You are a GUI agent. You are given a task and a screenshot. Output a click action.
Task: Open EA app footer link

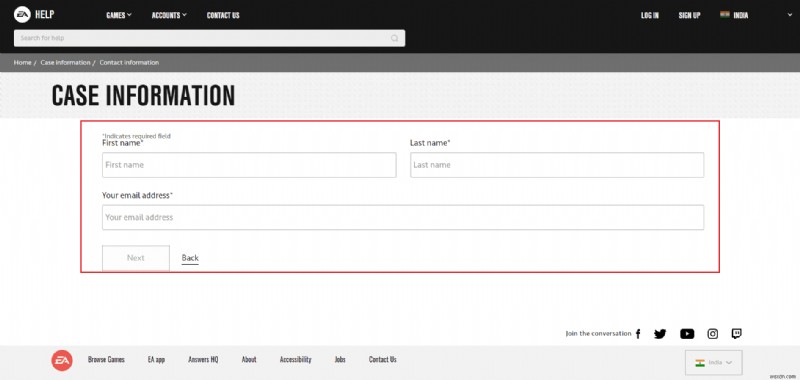click(x=156, y=360)
